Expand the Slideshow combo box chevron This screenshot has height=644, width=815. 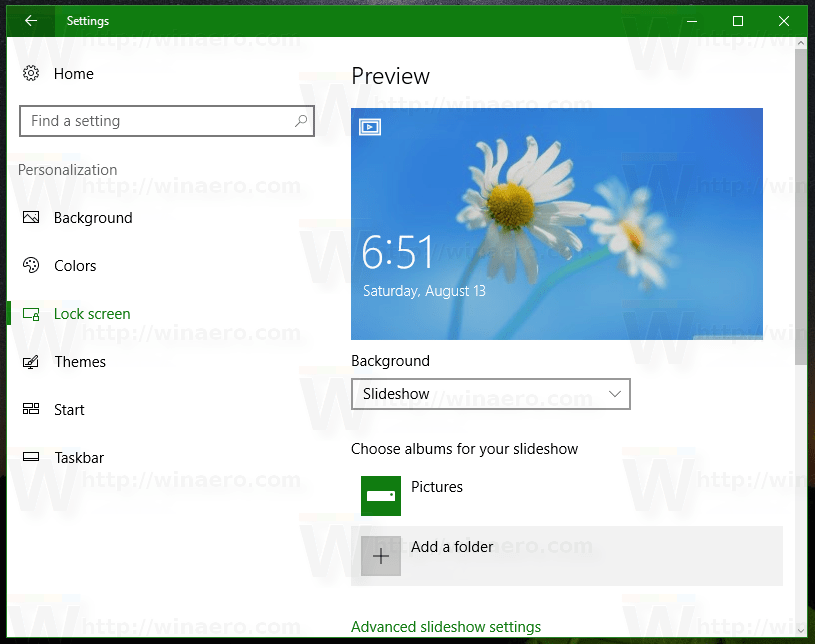614,394
